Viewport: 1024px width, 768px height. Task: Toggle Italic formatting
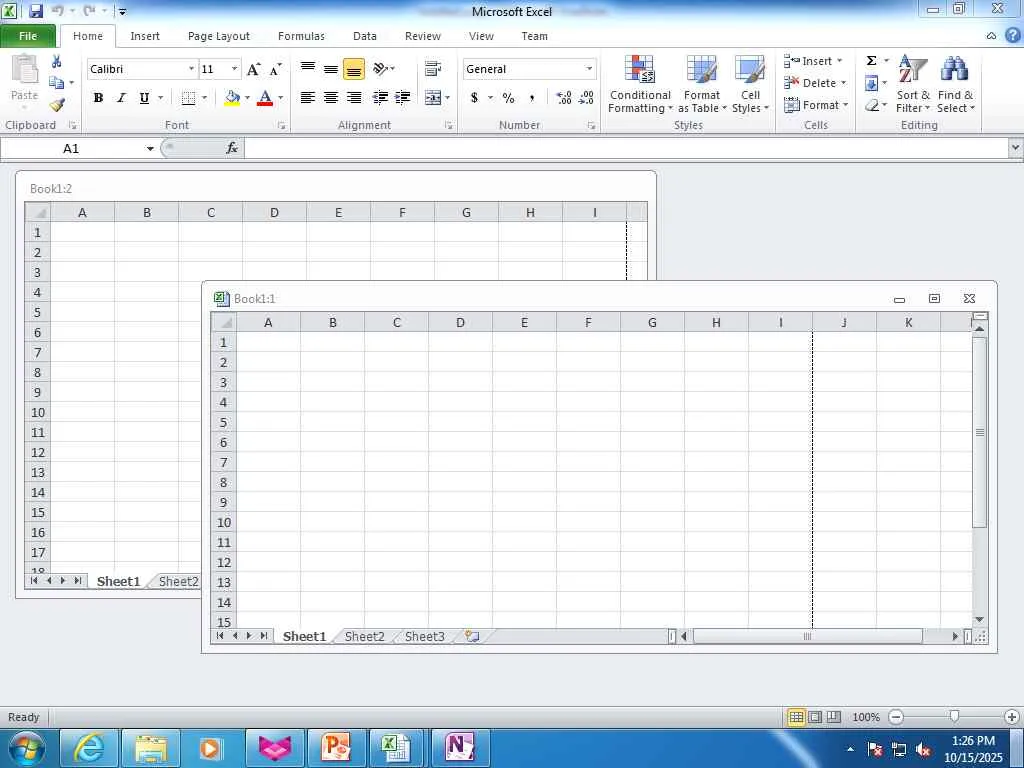121,98
